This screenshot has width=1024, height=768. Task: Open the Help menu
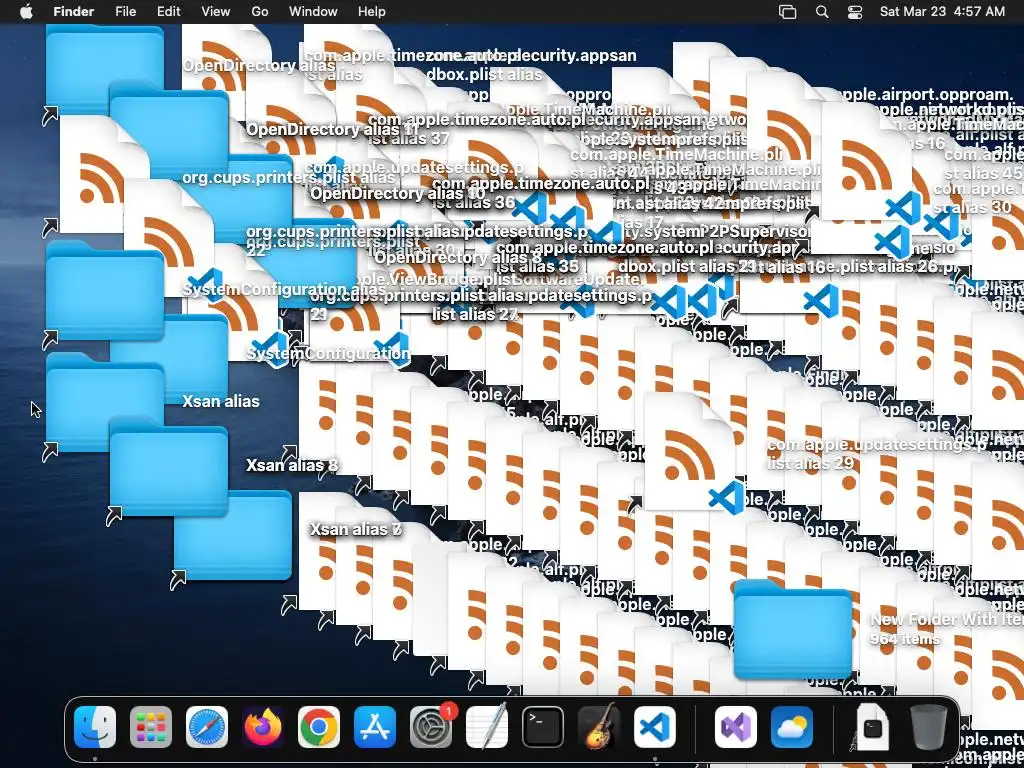372,12
